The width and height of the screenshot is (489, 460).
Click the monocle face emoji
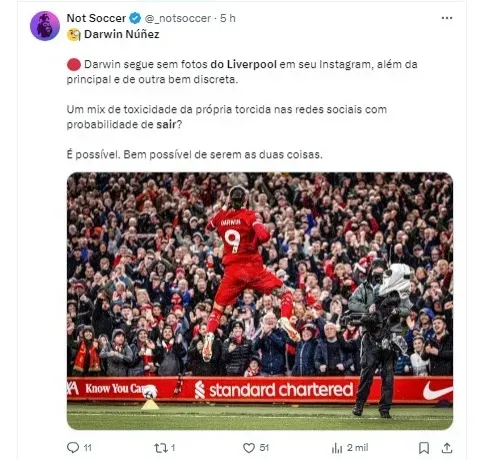click(74, 34)
